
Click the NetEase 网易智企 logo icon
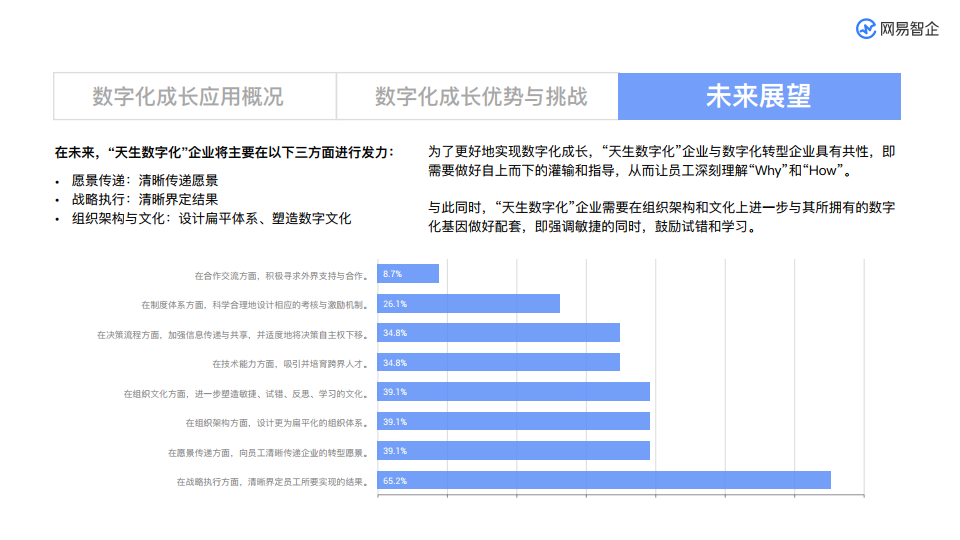866,29
